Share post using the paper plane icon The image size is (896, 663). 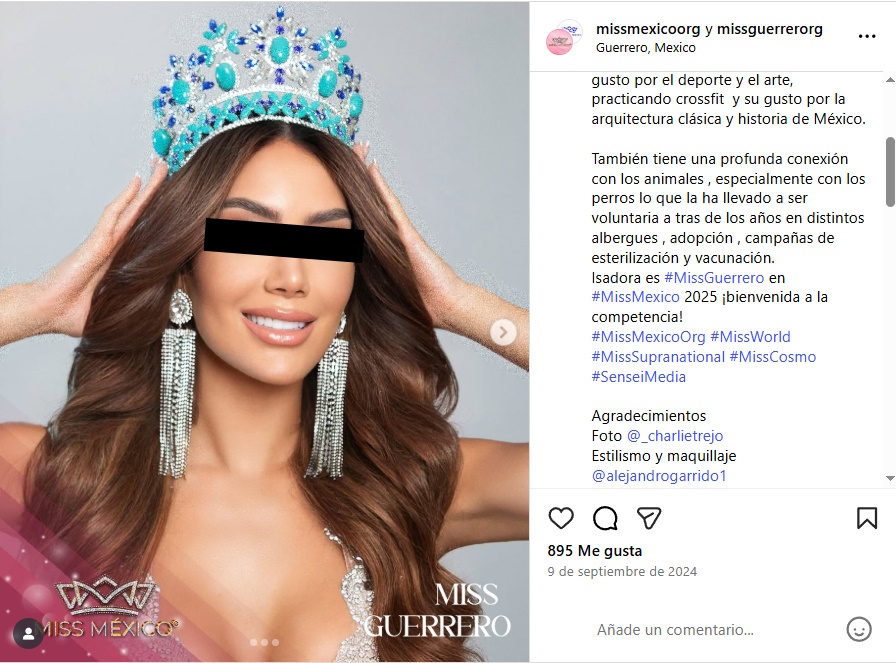point(649,518)
